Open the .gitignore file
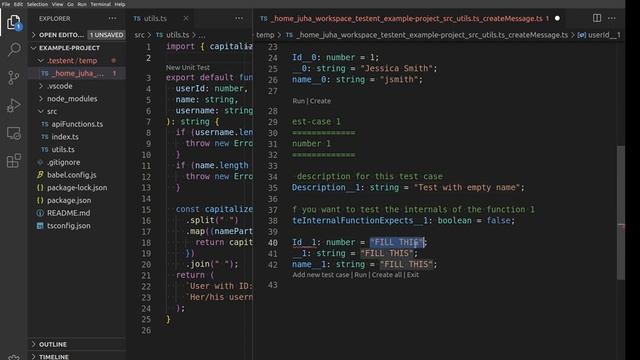The width and height of the screenshot is (640, 360). point(63,162)
